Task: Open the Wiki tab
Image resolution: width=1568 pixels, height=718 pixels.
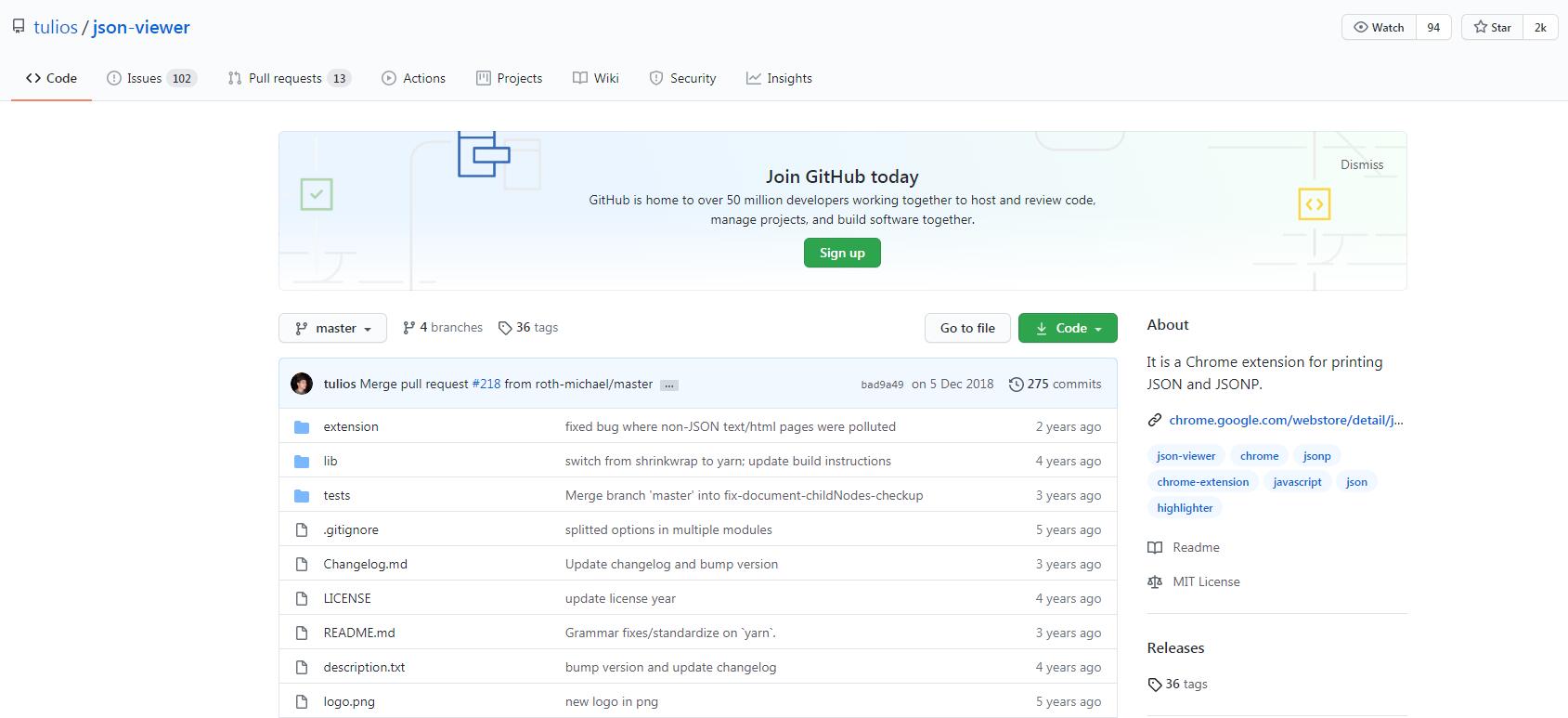Action: 596,78
